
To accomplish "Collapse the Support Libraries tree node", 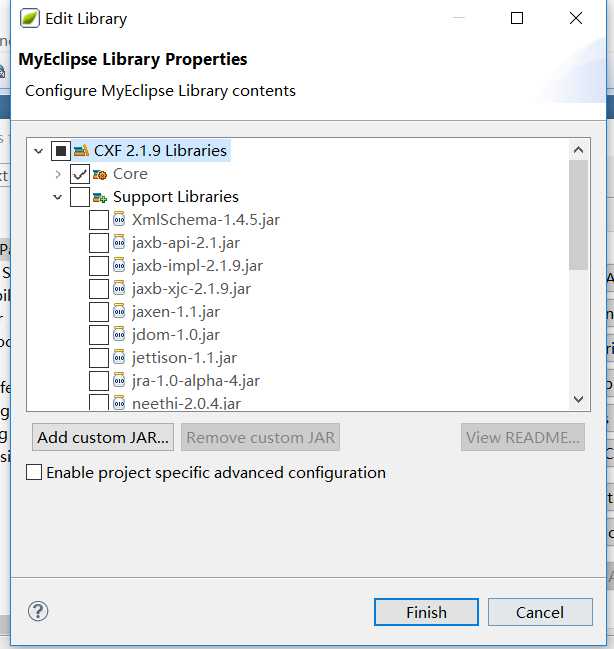I will [x=58, y=197].
